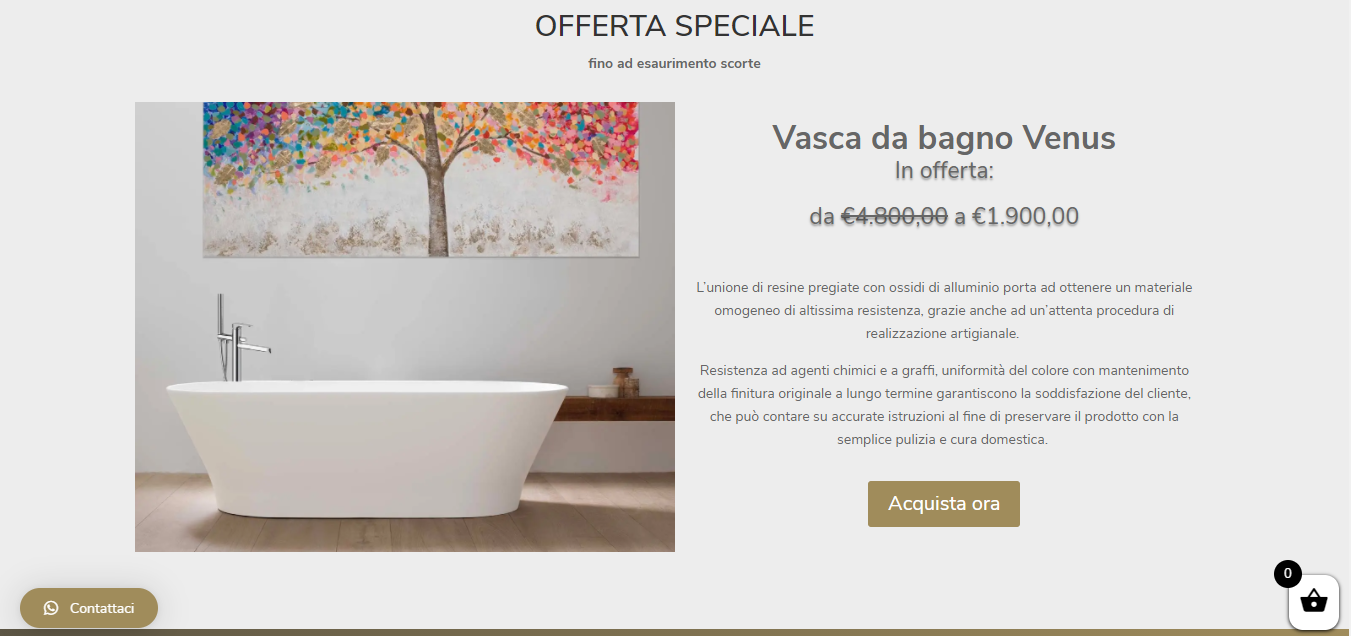Click the cart item count badge
Viewport: 1351px width, 636px height.
(1287, 574)
